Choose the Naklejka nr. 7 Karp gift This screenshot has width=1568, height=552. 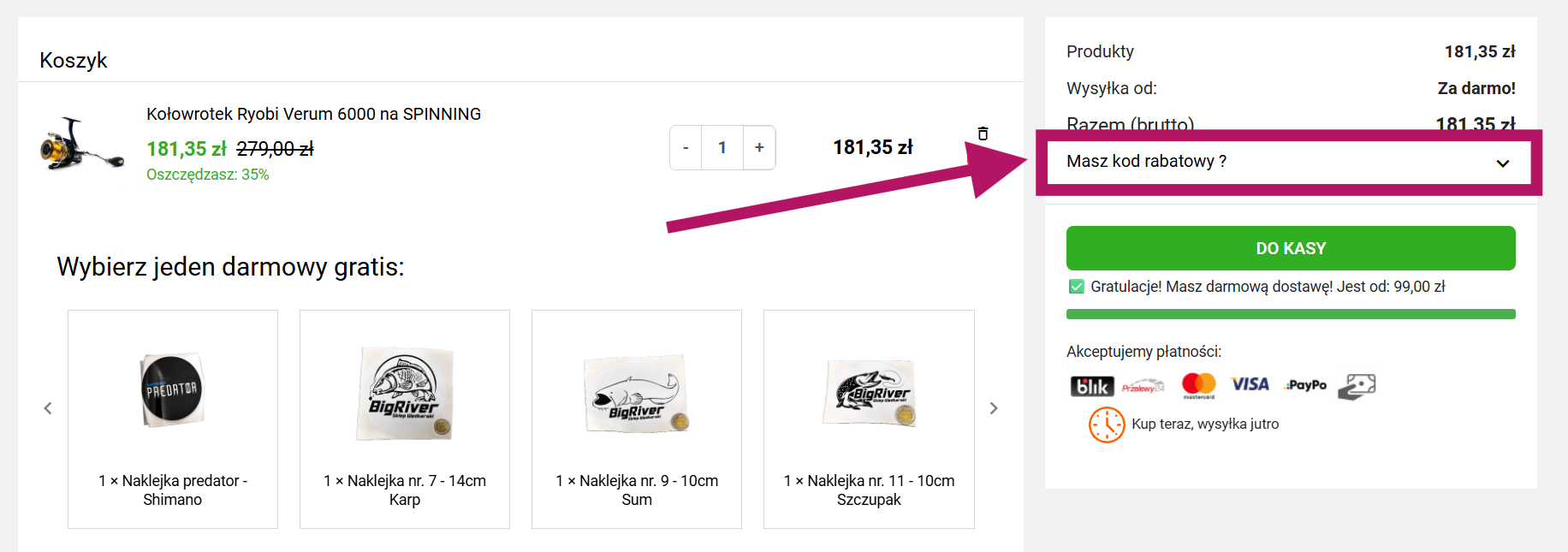[405, 419]
